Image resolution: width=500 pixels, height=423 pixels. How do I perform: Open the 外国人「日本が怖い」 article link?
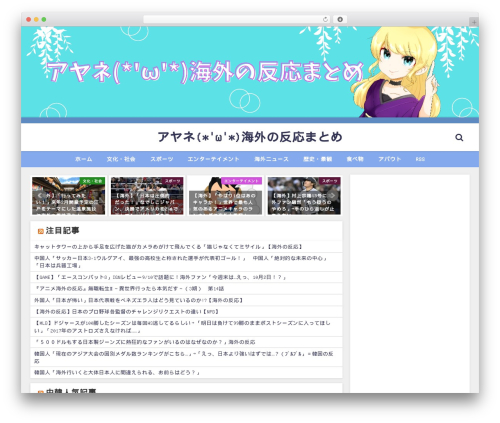click(138, 300)
